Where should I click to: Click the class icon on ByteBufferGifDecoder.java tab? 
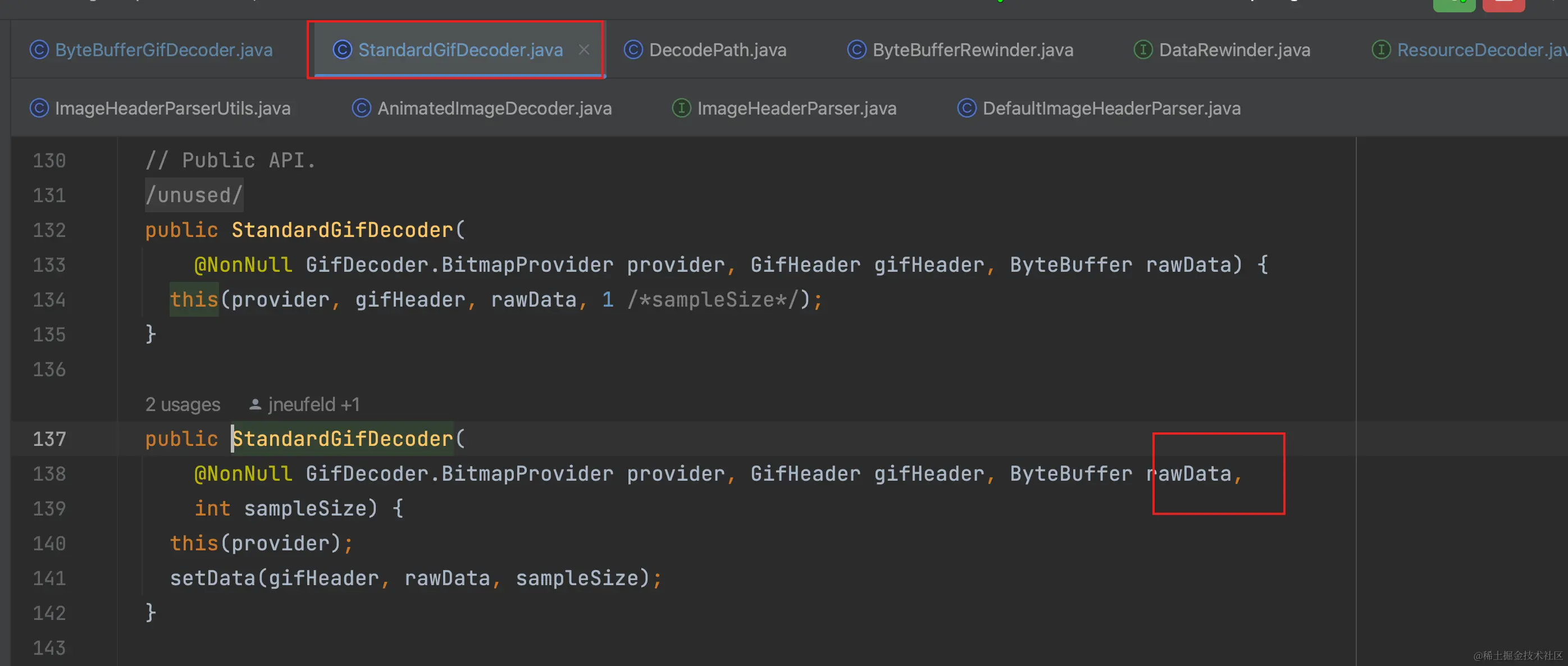point(39,50)
